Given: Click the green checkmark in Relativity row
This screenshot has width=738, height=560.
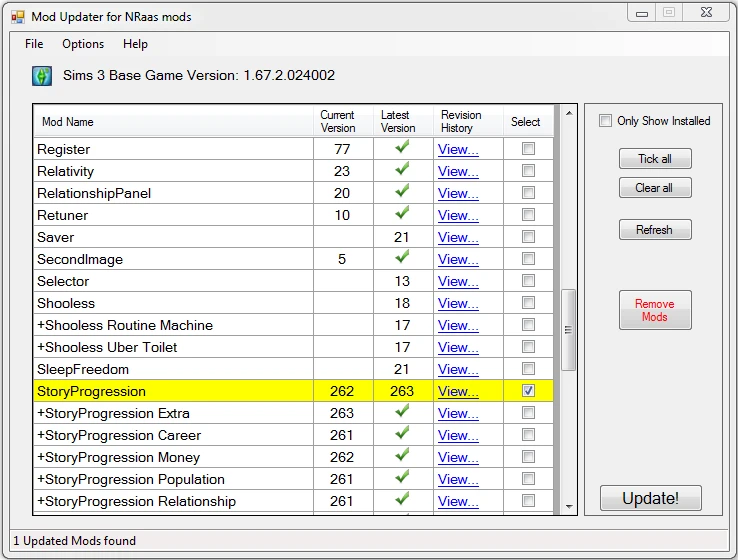Looking at the screenshot, I should 402,169.
